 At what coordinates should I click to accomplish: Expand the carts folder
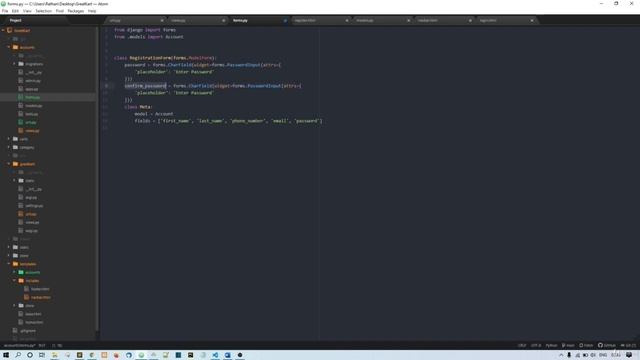9,139
